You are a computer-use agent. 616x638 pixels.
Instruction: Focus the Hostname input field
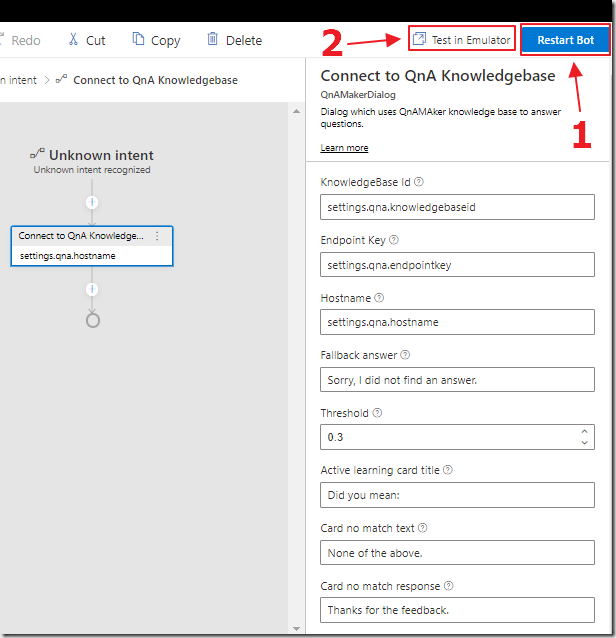point(457,322)
